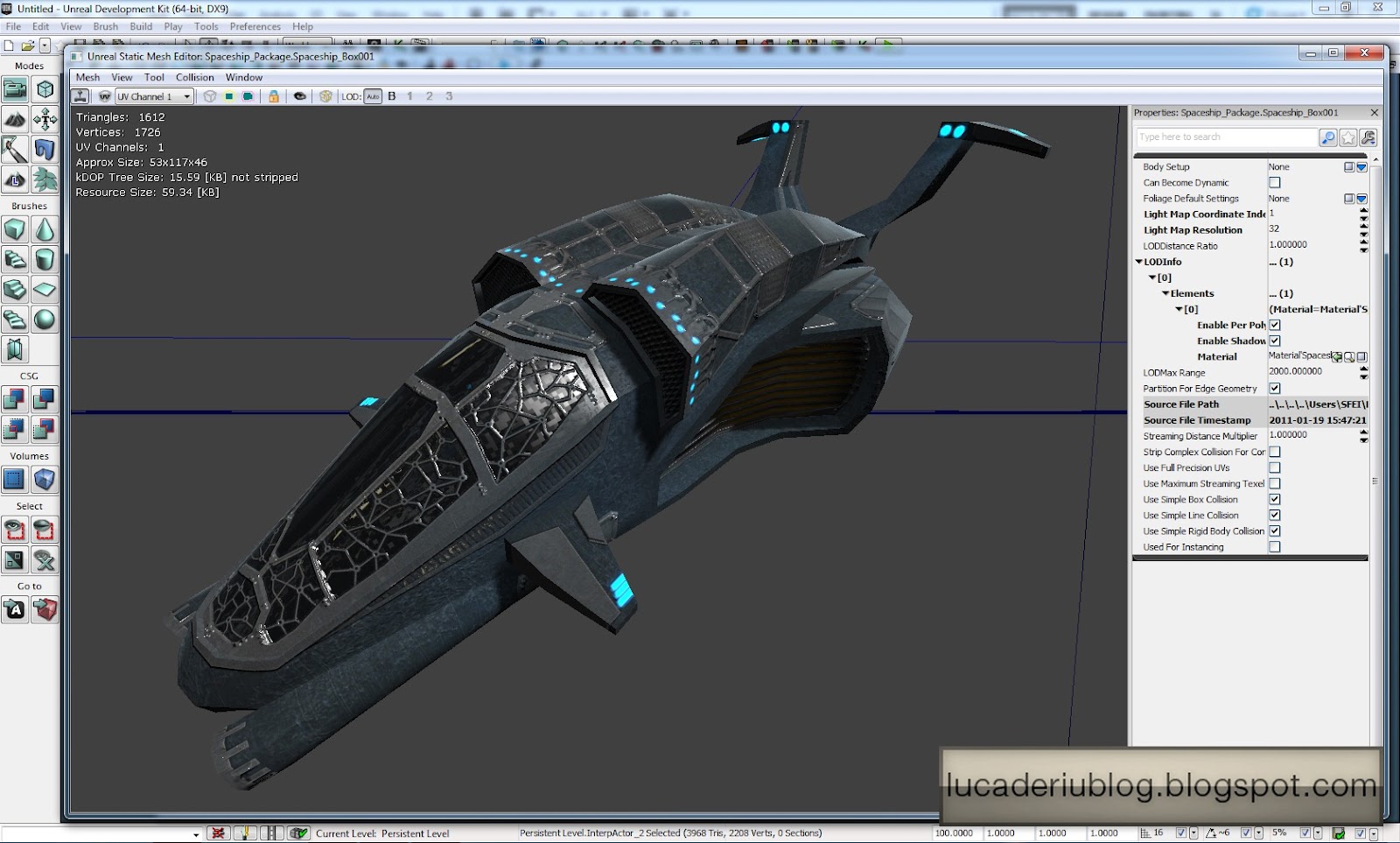Toggle socket manager icon in mesh editor toolbar

click(80, 96)
